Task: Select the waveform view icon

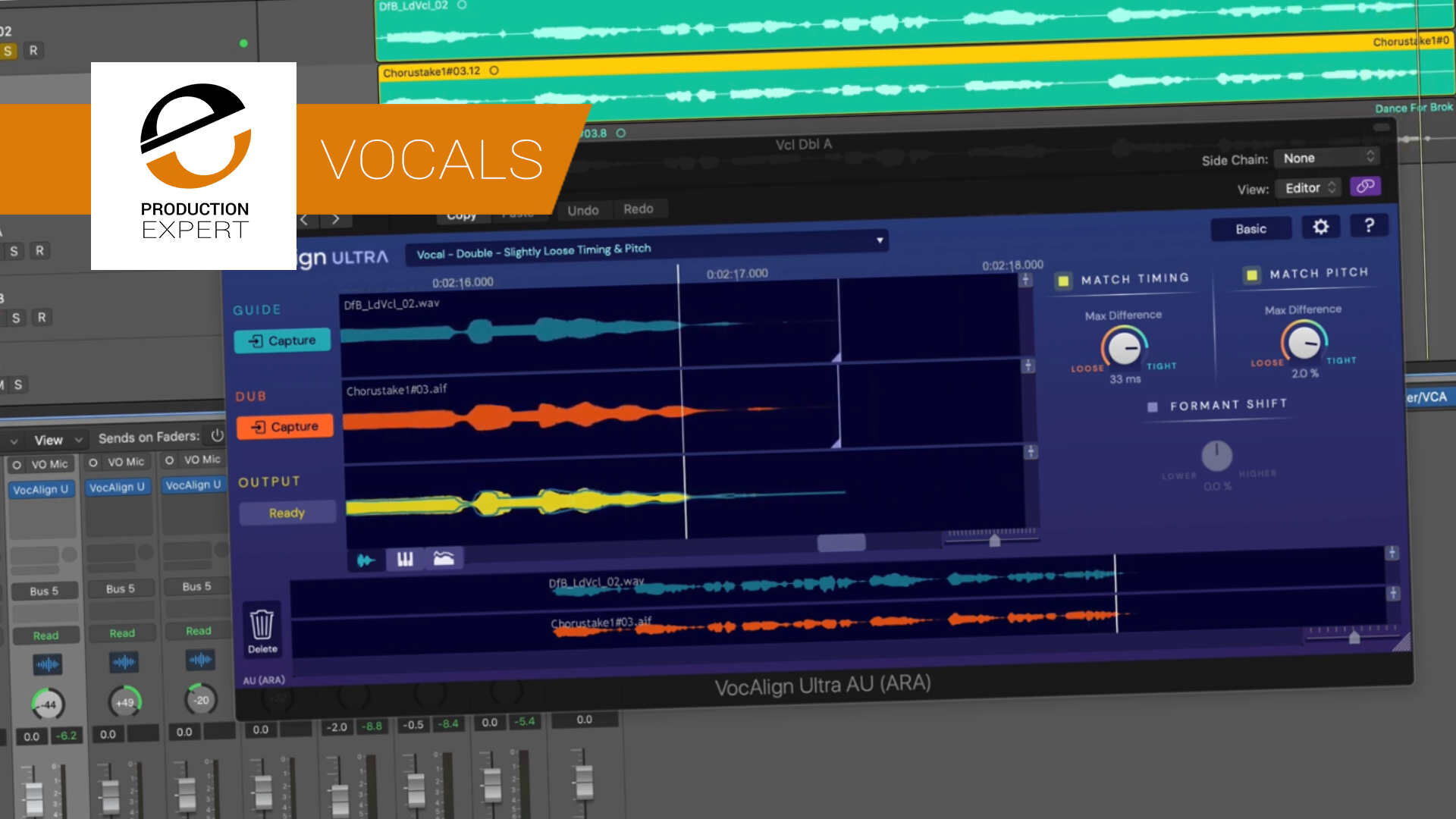Action: coord(366,560)
